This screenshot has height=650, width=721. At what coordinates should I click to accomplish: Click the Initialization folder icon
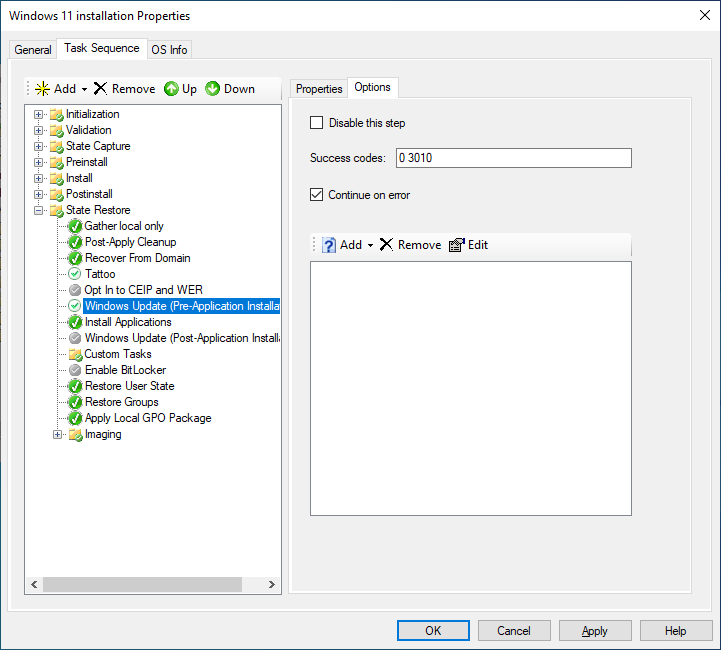[57, 114]
